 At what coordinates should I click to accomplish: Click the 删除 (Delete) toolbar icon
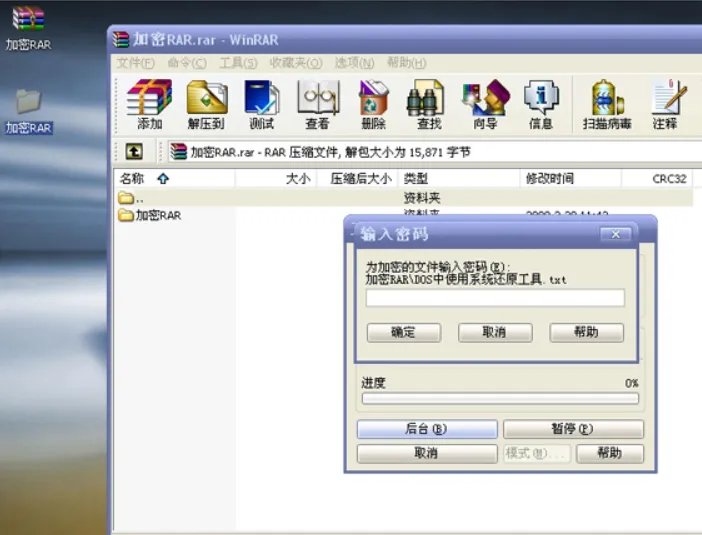(373, 104)
